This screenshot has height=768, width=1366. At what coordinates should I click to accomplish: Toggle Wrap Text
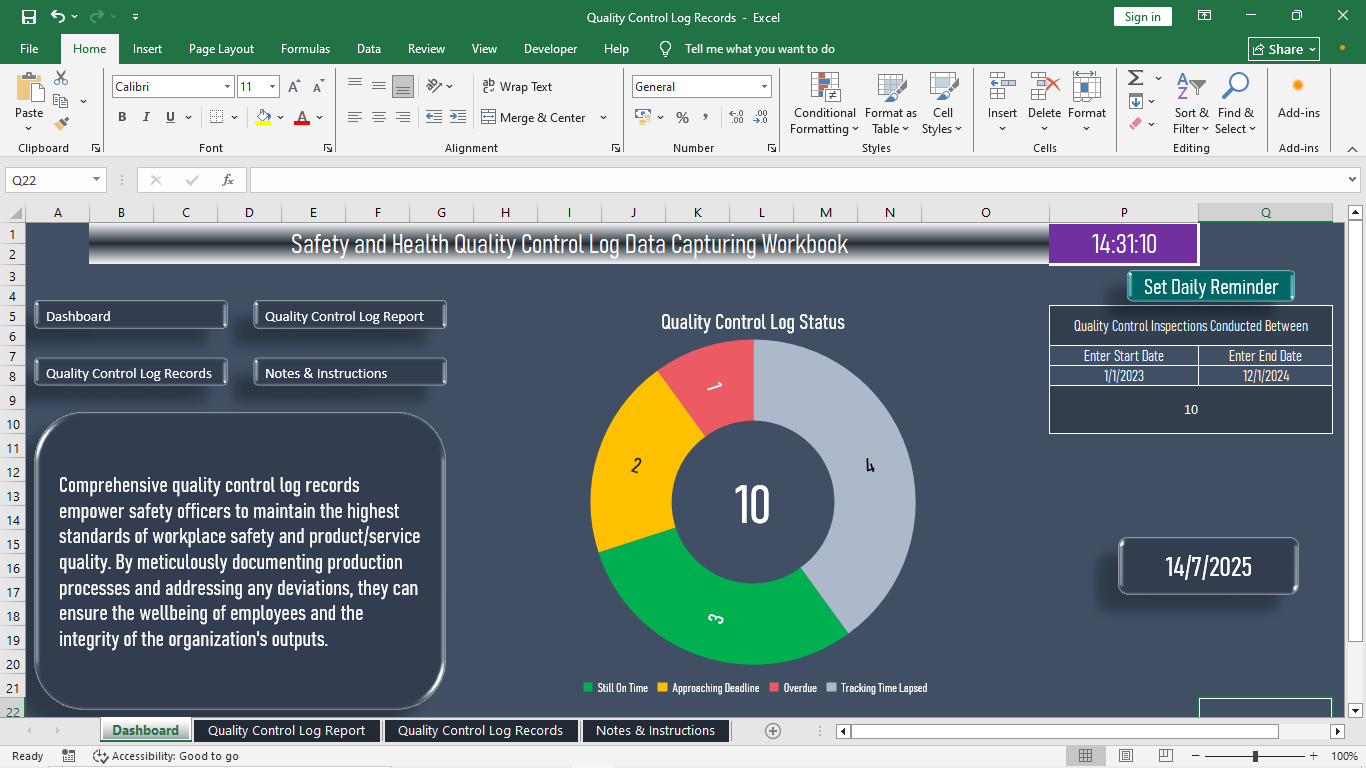click(x=517, y=87)
